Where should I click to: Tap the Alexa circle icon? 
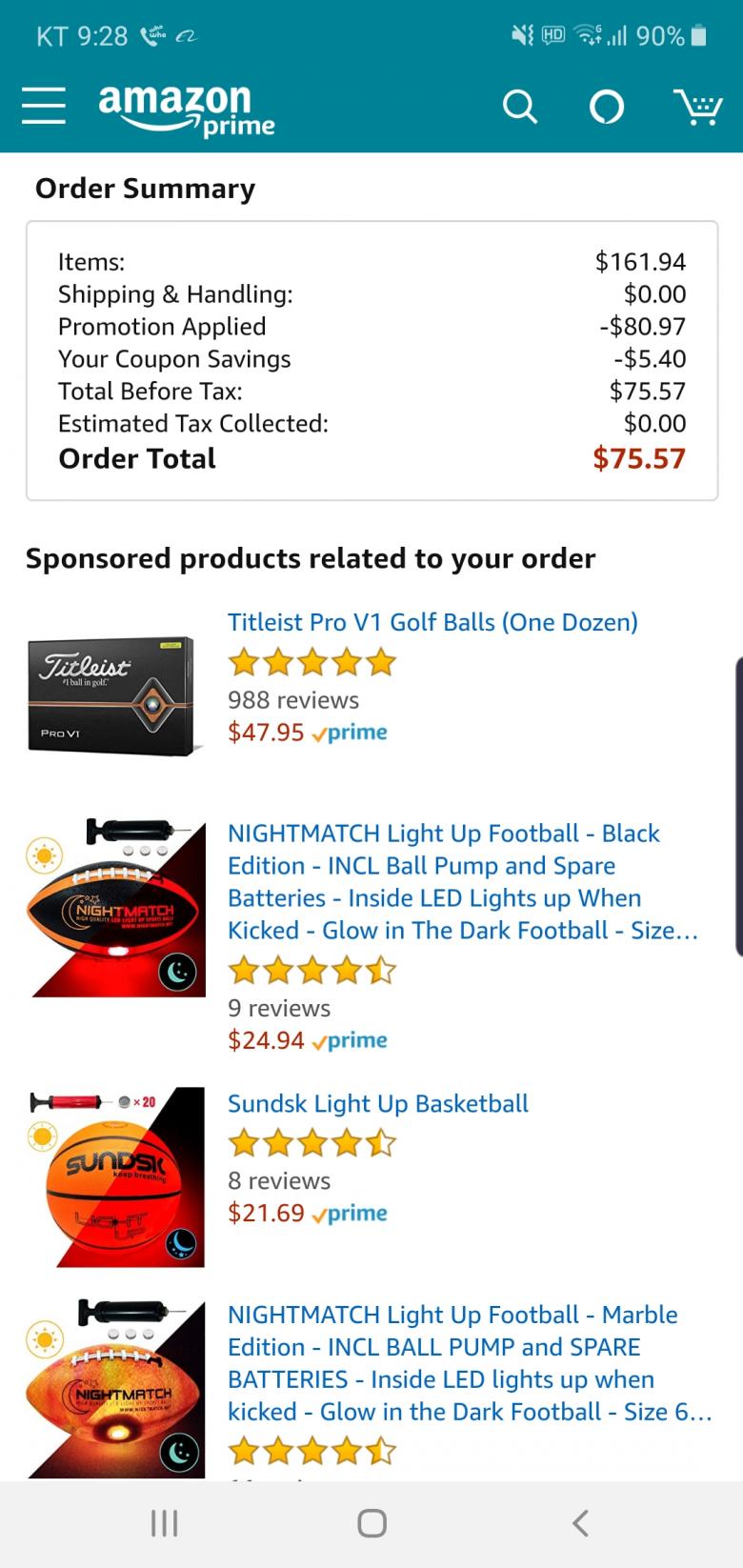click(607, 107)
